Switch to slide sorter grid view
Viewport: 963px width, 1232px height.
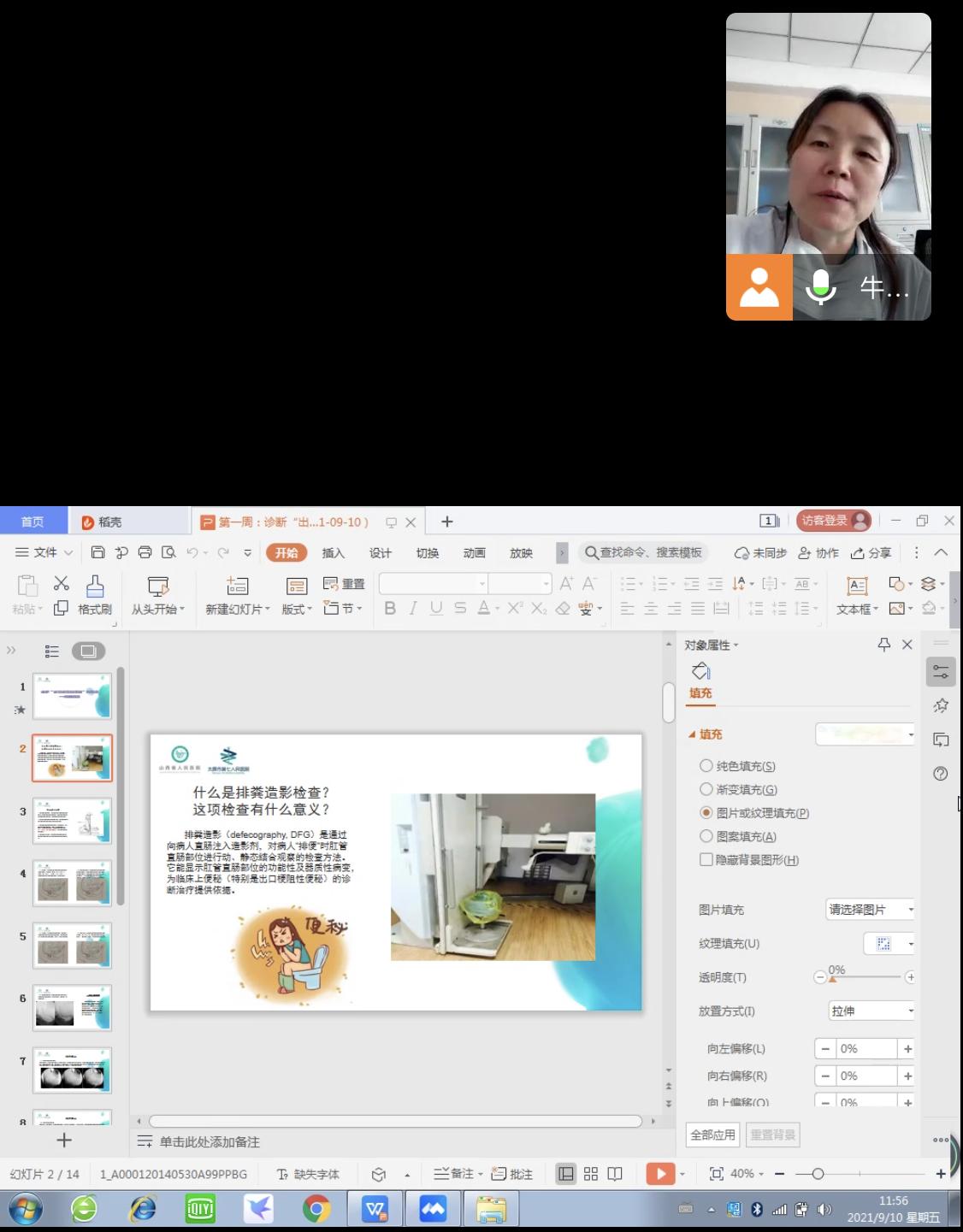click(591, 1174)
